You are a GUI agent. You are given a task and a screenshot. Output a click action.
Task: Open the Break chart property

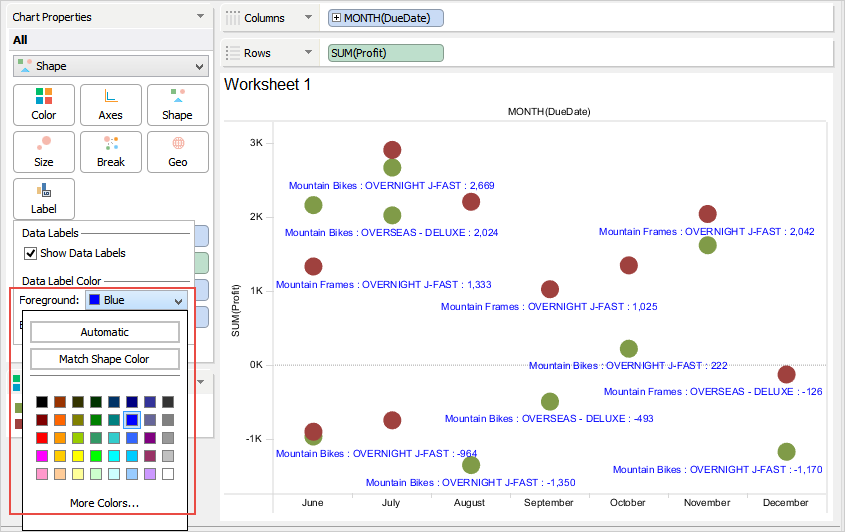(110, 151)
